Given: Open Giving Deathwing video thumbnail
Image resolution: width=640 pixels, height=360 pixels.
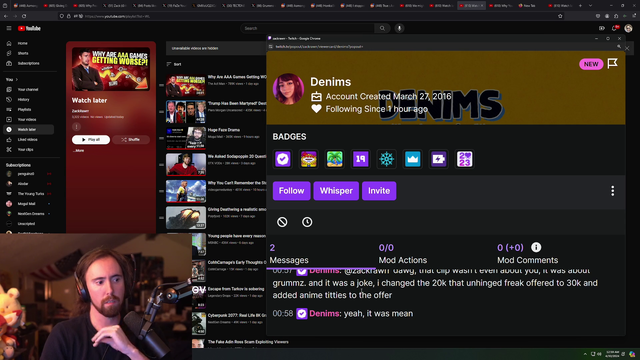Looking at the screenshot, I should [186, 218].
